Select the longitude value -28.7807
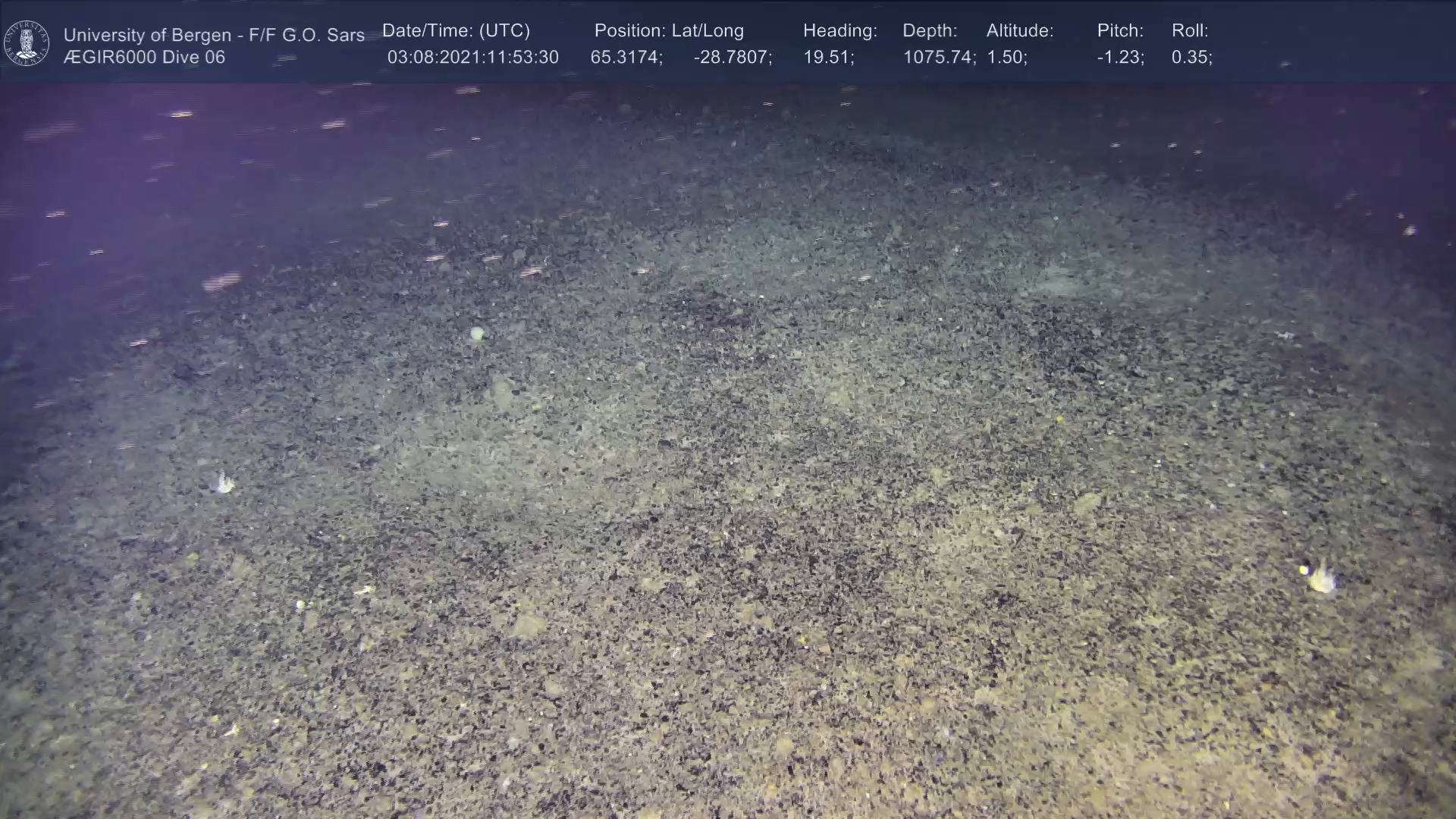The height and width of the screenshot is (819, 1456). point(732,58)
